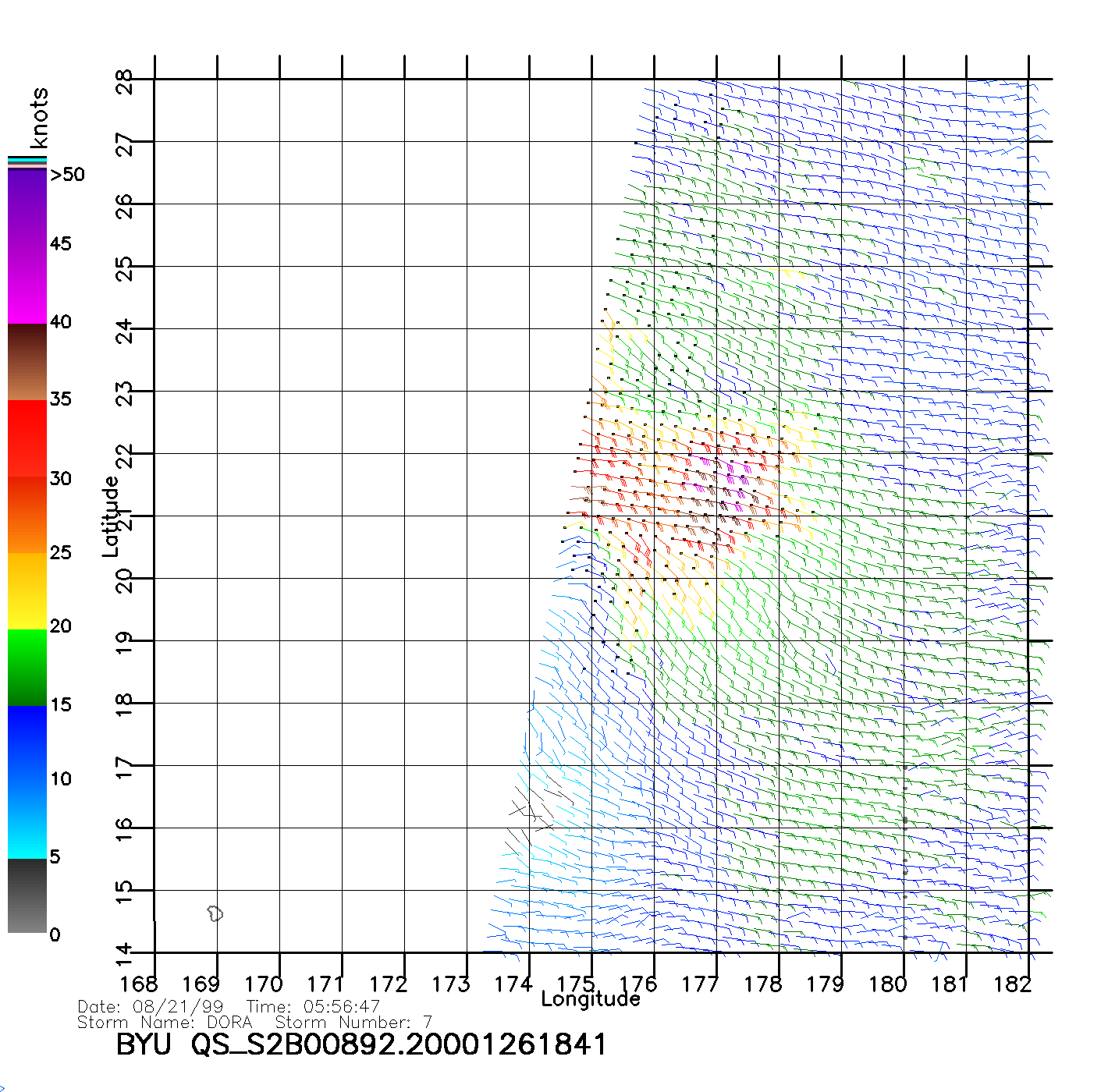
Task: Click the 'Date: 08/21/99' text
Action: click(151, 1007)
